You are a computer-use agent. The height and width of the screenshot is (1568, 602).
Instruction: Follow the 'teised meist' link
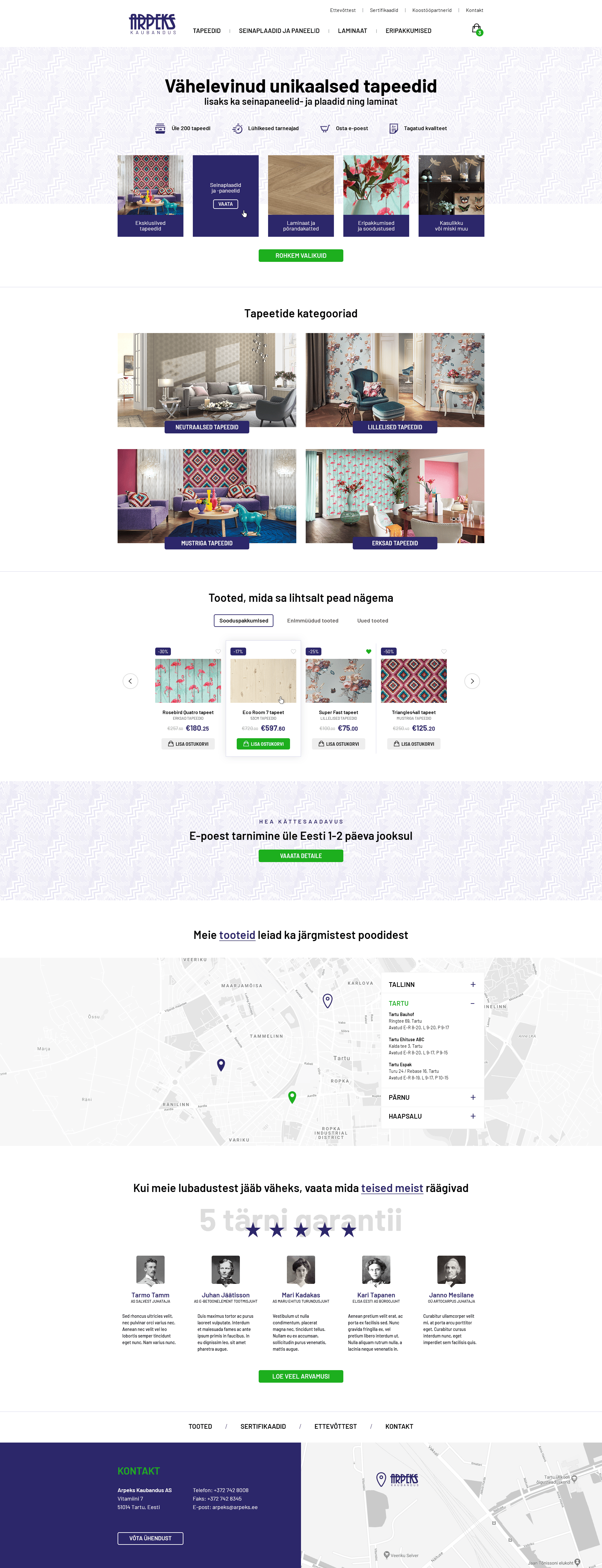[392, 1188]
